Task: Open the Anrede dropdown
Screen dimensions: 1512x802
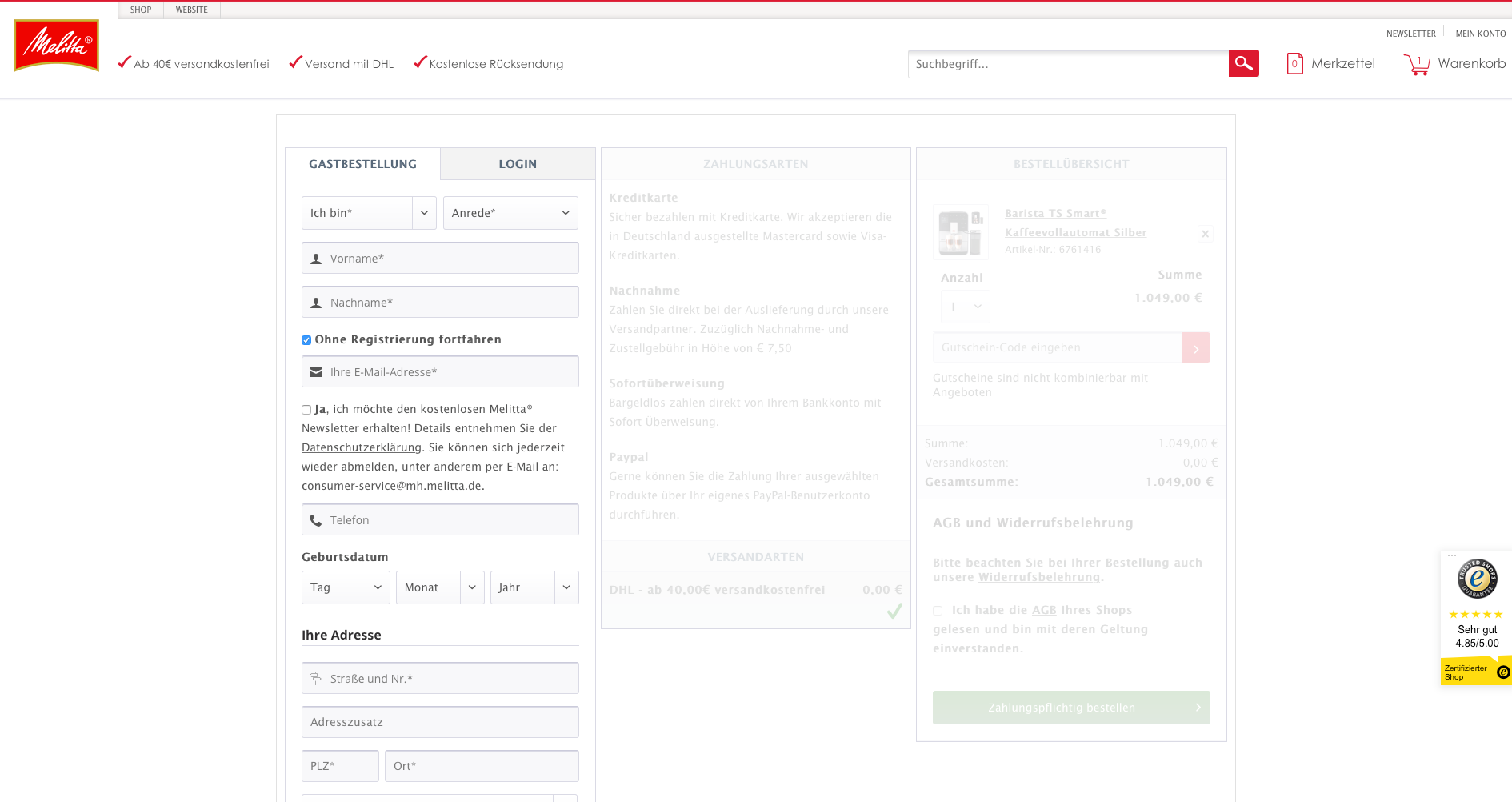Action: [510, 213]
